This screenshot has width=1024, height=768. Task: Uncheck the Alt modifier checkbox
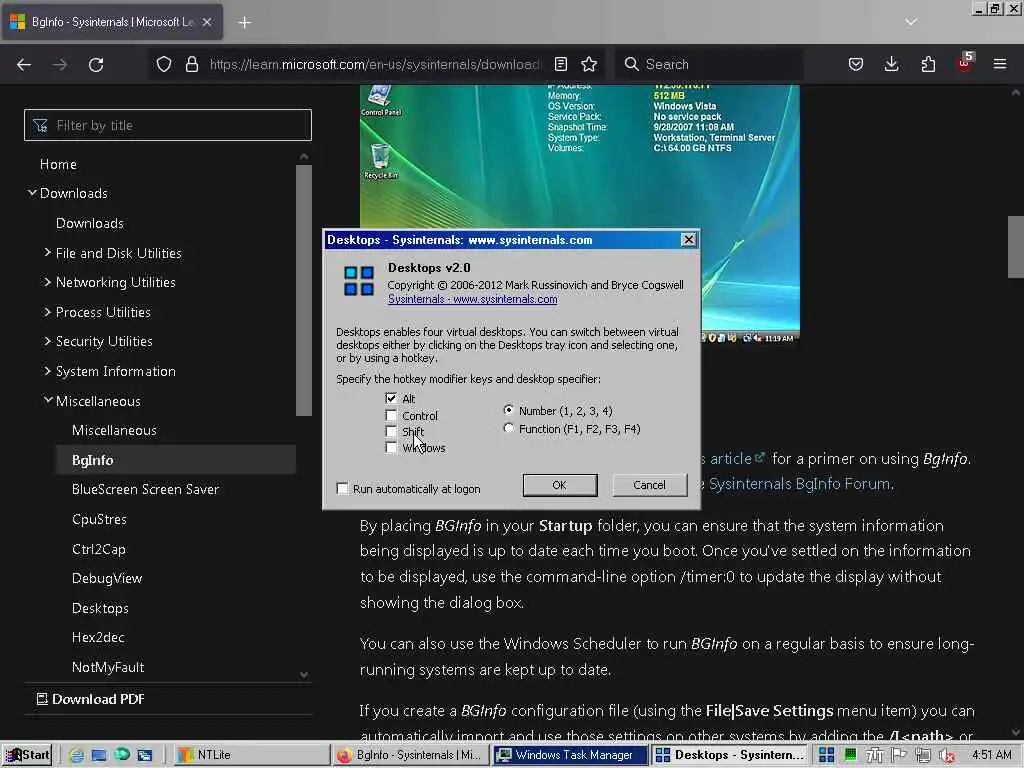[391, 398]
